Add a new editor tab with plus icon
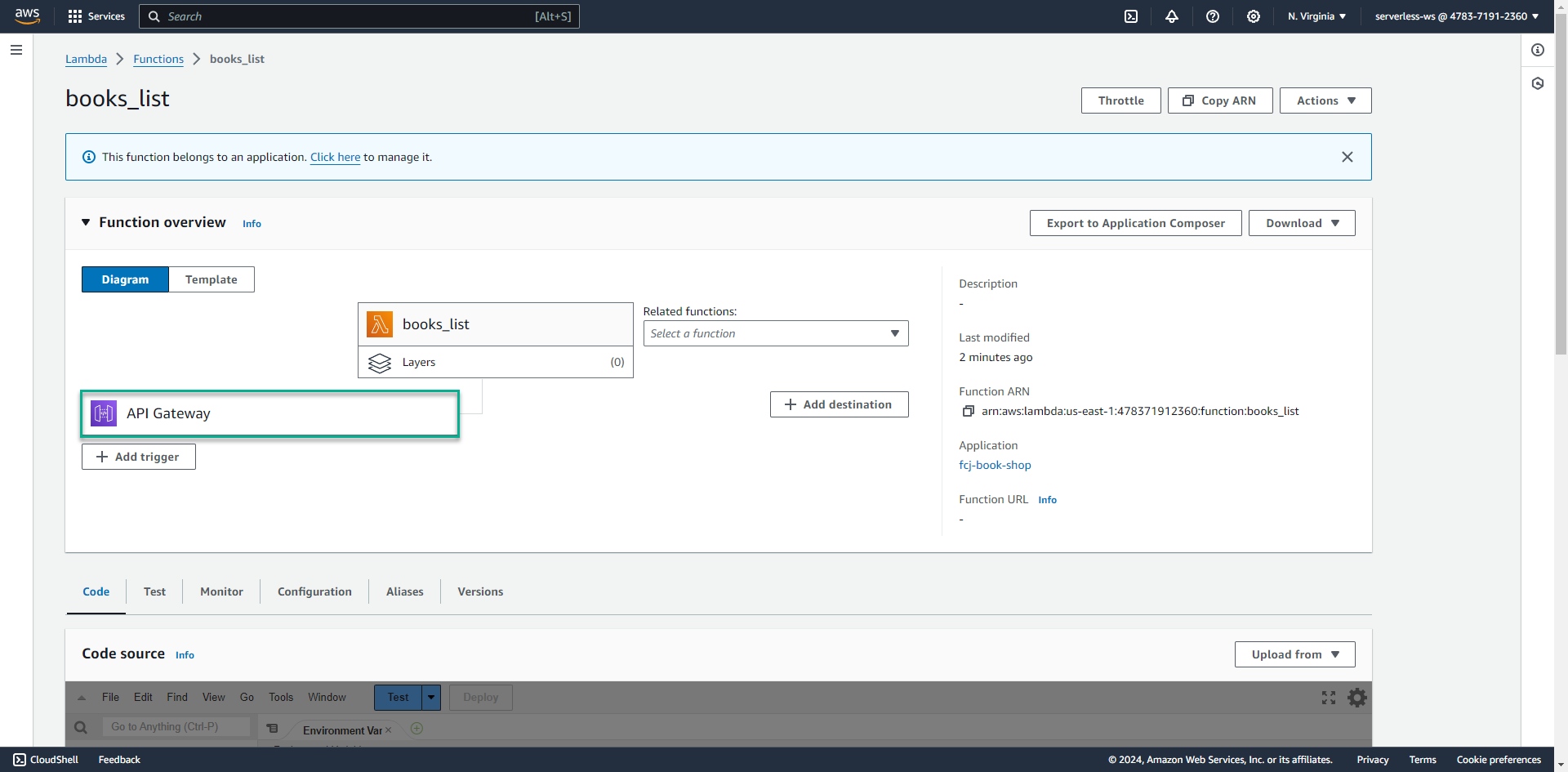 pyautogui.click(x=416, y=729)
